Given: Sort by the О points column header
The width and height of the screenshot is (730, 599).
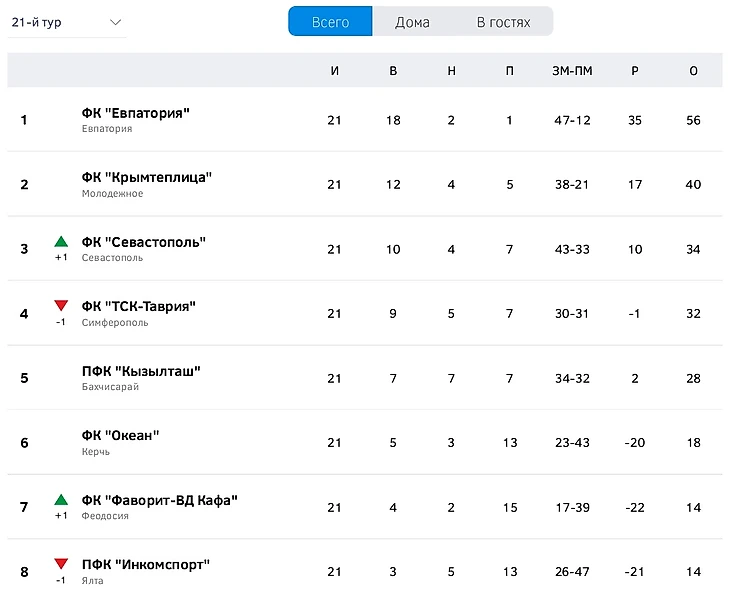Looking at the screenshot, I should [x=693, y=70].
